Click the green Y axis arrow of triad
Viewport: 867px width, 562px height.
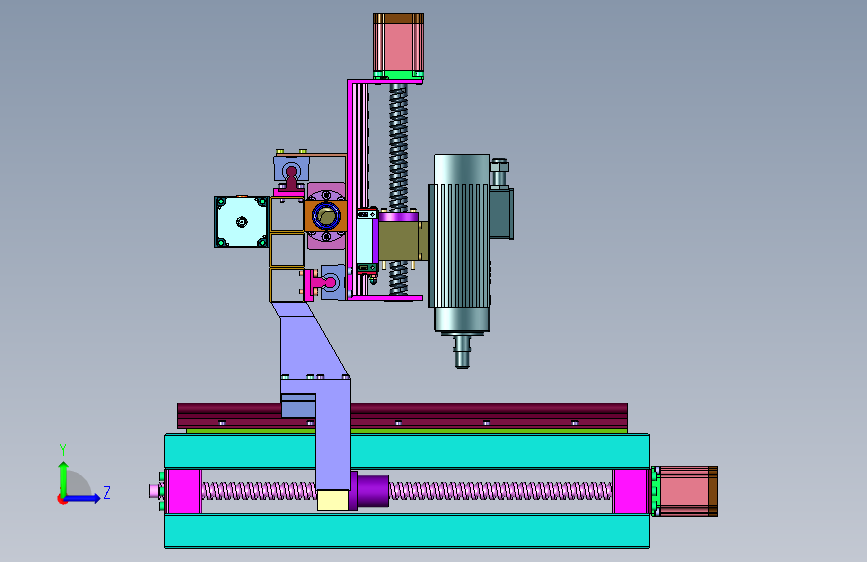pyautogui.click(x=64, y=478)
